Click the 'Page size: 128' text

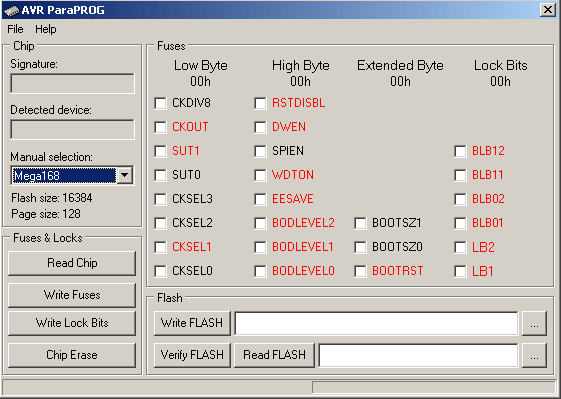click(46, 214)
